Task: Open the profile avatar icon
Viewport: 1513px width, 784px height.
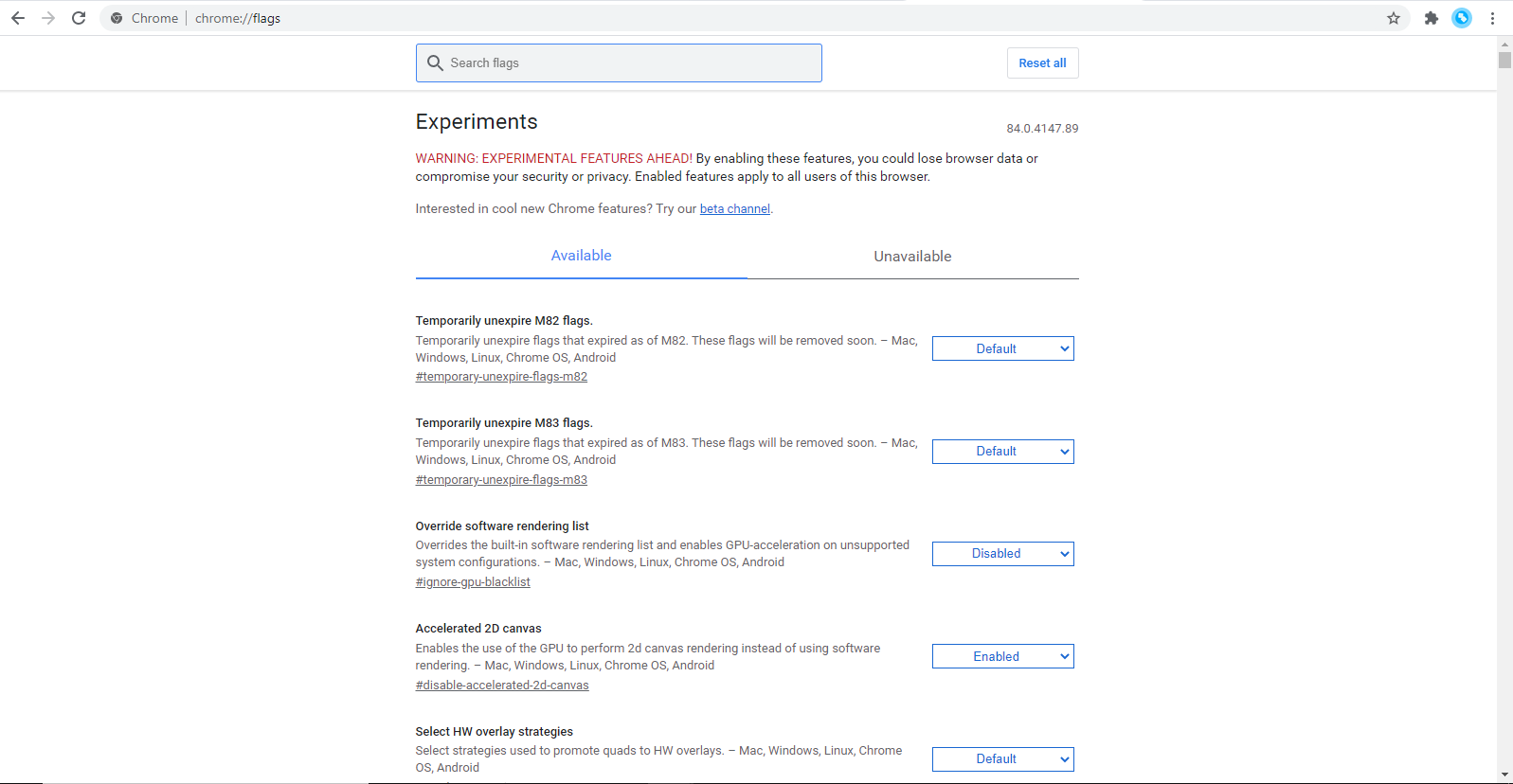Action: coord(1462,18)
